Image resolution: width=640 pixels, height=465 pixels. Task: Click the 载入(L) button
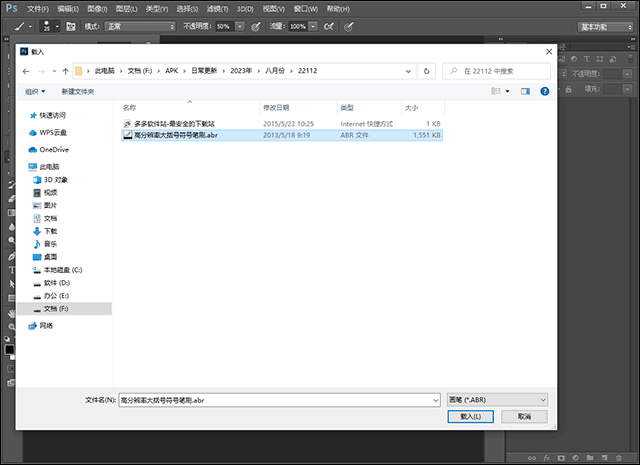click(x=470, y=416)
